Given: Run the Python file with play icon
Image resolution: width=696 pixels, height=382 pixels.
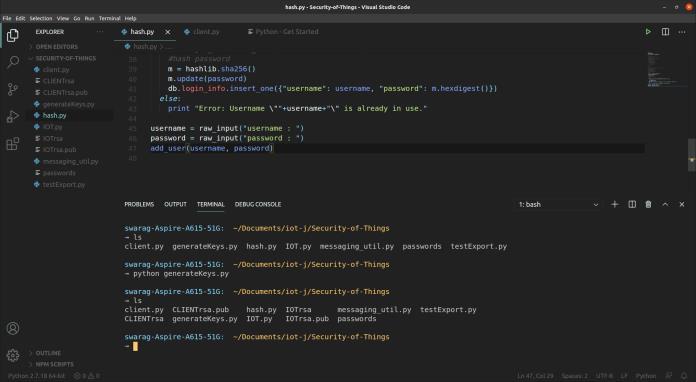Looking at the screenshot, I should point(648,32).
